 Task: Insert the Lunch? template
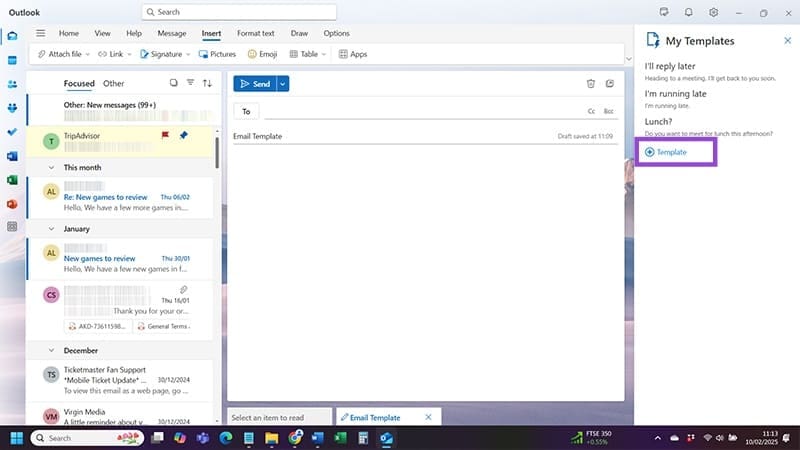pos(709,127)
